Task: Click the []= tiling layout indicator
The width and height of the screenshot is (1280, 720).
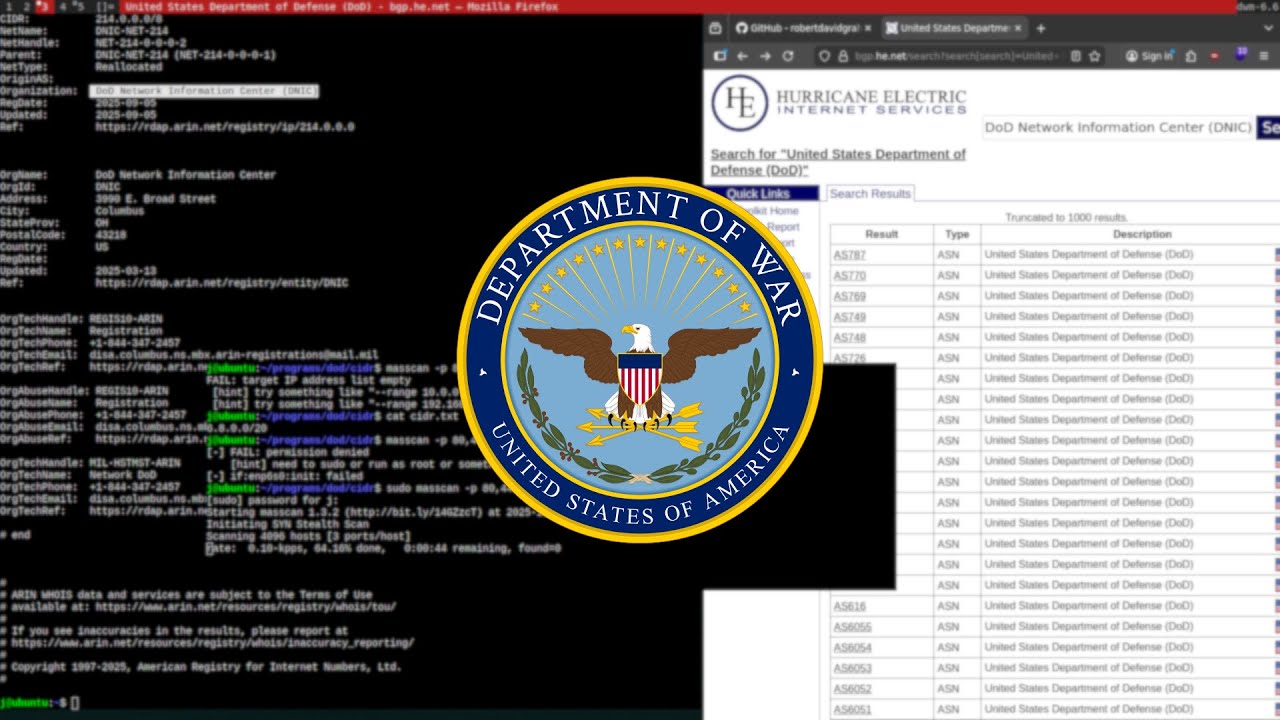Action: (x=105, y=6)
